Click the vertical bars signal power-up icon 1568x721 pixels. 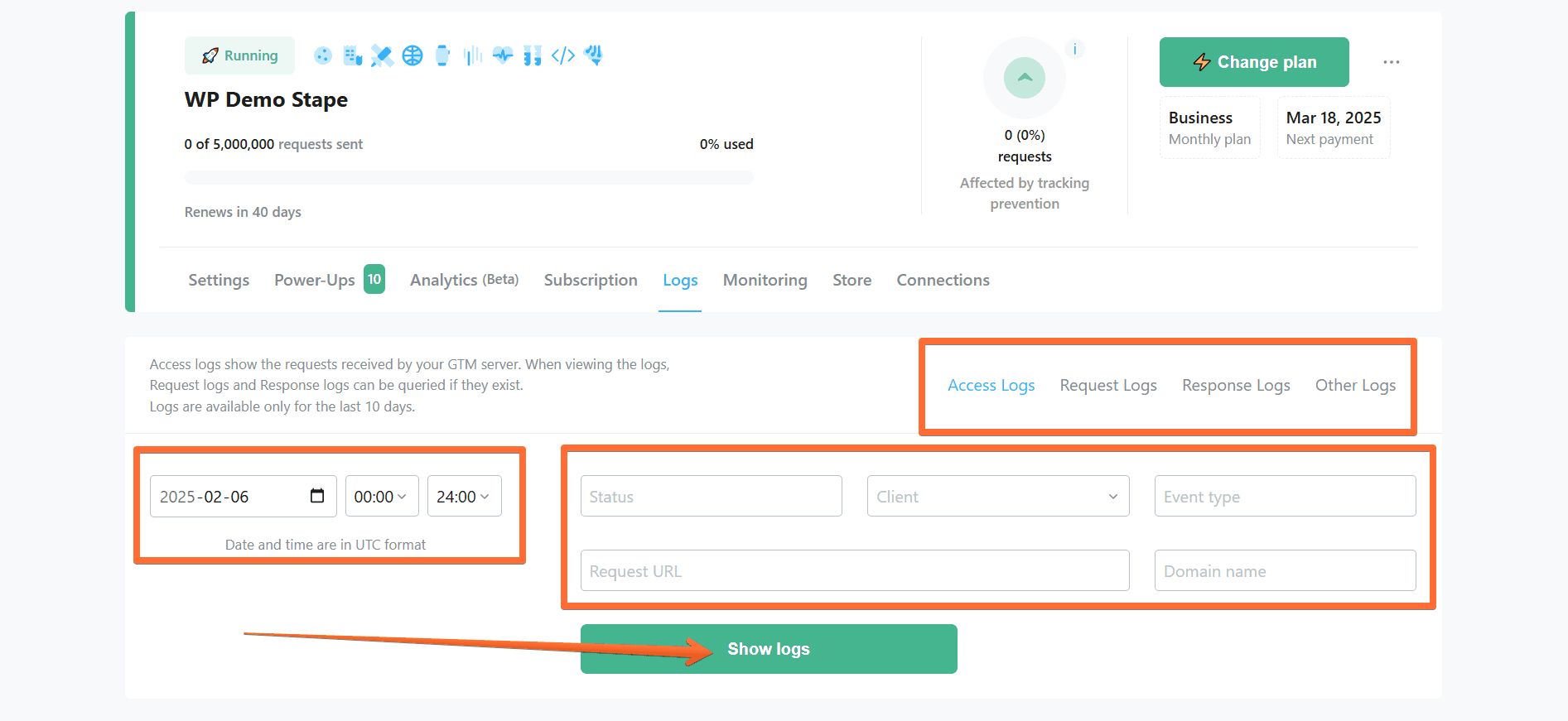473,55
